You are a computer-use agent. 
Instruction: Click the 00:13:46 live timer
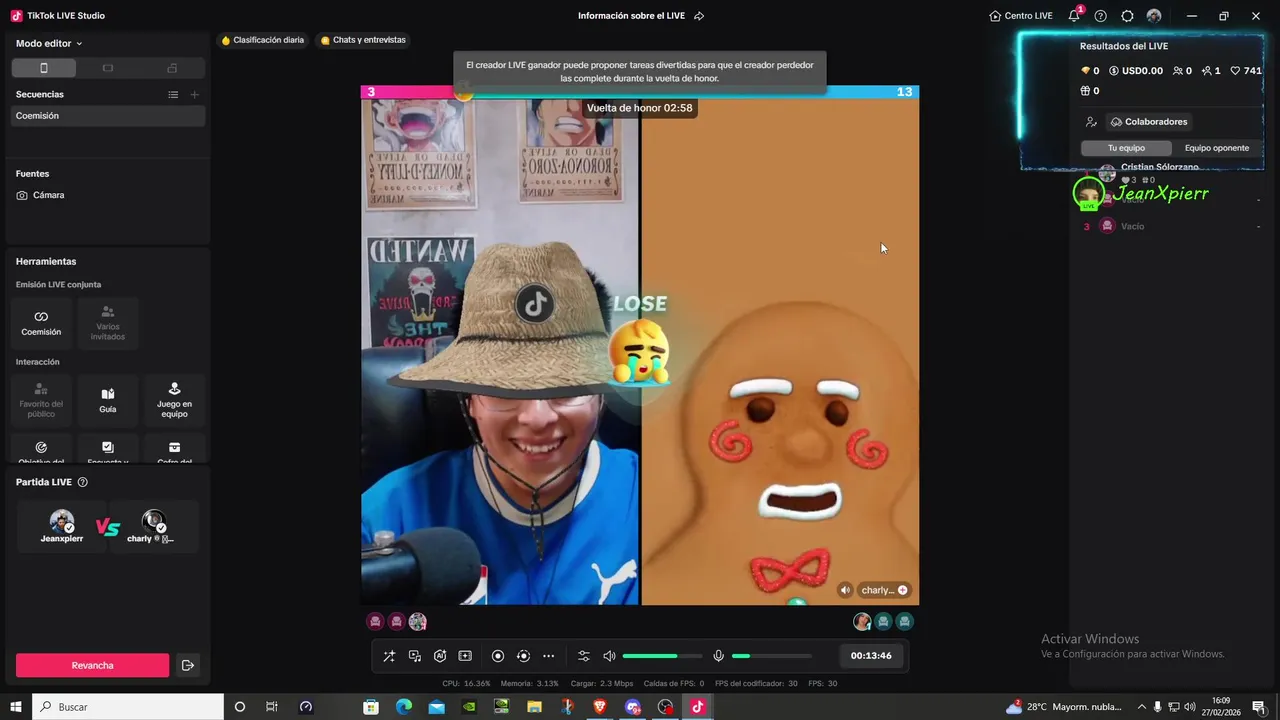coord(870,656)
